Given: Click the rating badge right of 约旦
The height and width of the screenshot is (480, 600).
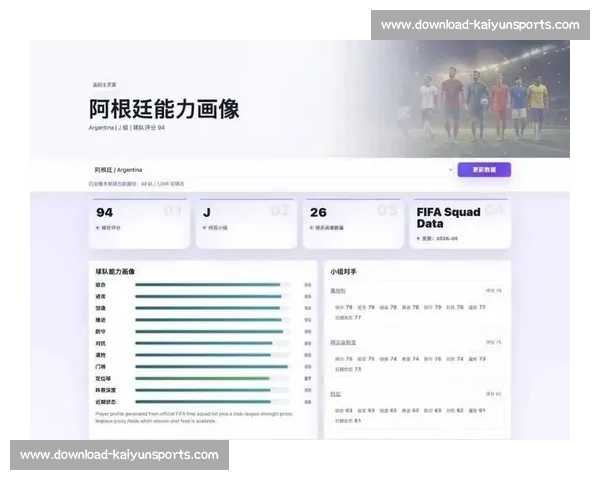Looking at the screenshot, I should click(494, 393).
